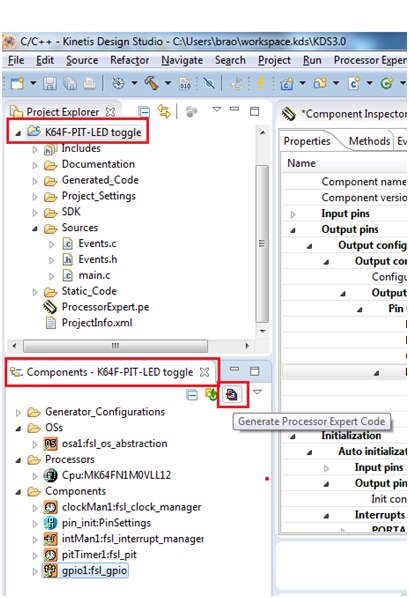The width and height of the screenshot is (409, 598).
Task: Open dropdown next to gear configuration icon
Action: 134,83
